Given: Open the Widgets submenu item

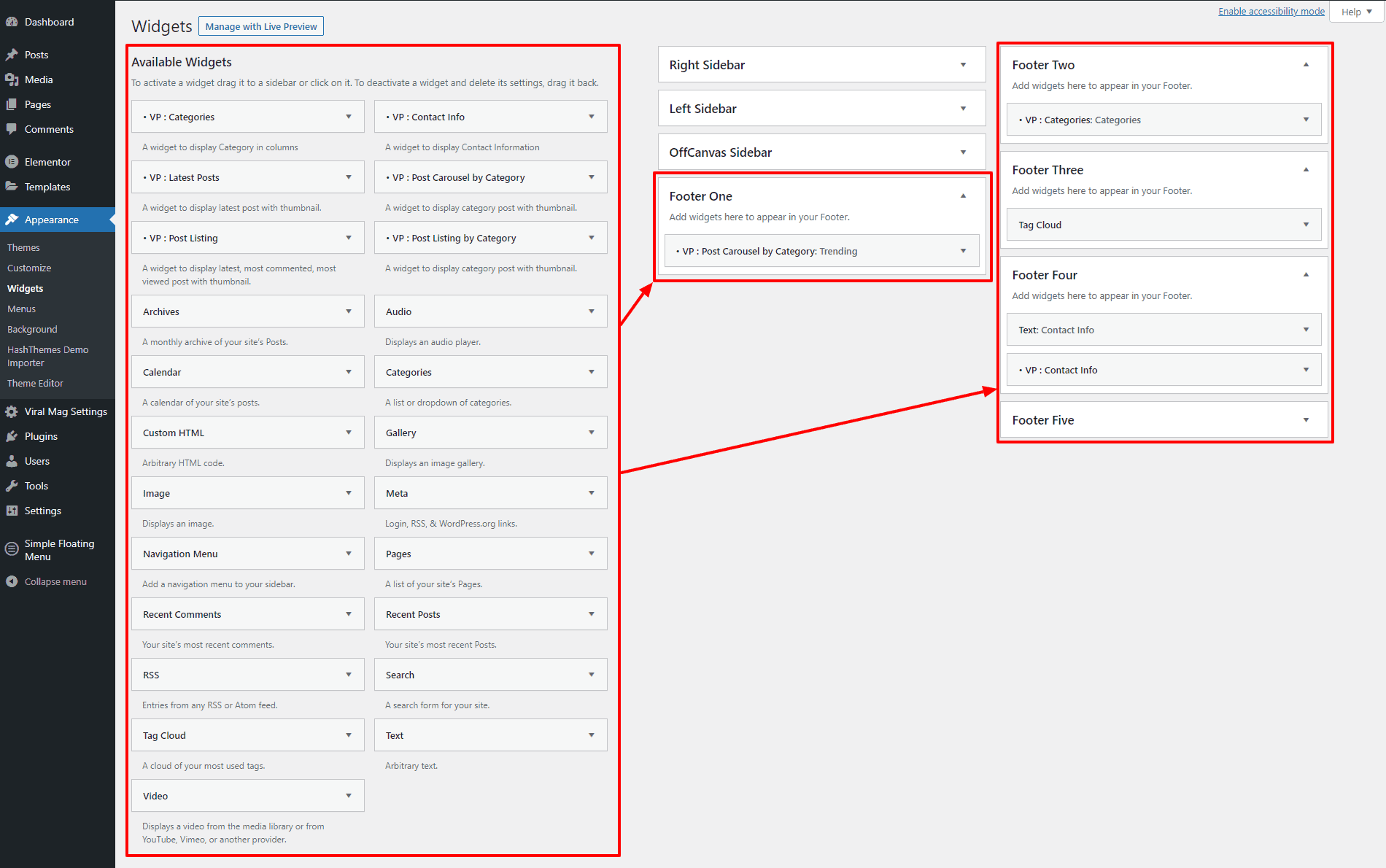Looking at the screenshot, I should pos(26,289).
